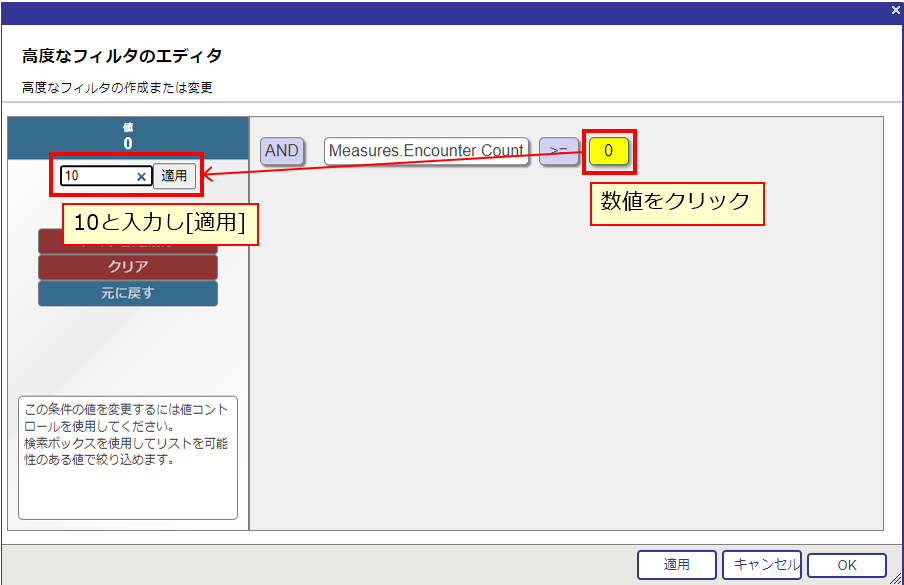The height and width of the screenshot is (585, 904).
Task: Open the >= comparison operator selector
Action: pyautogui.click(x=557, y=151)
